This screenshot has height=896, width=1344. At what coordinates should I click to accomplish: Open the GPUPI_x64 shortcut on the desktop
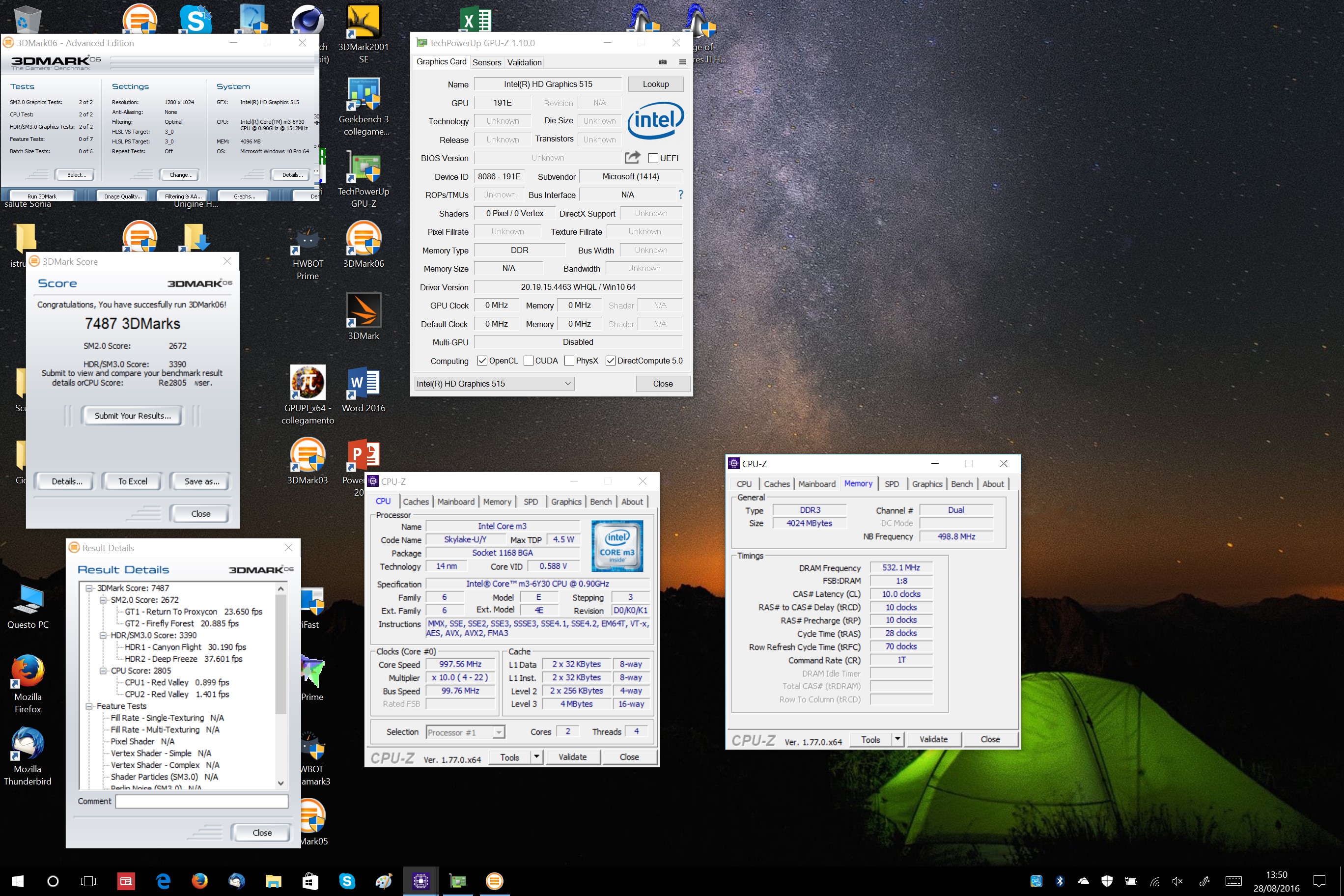pos(308,395)
